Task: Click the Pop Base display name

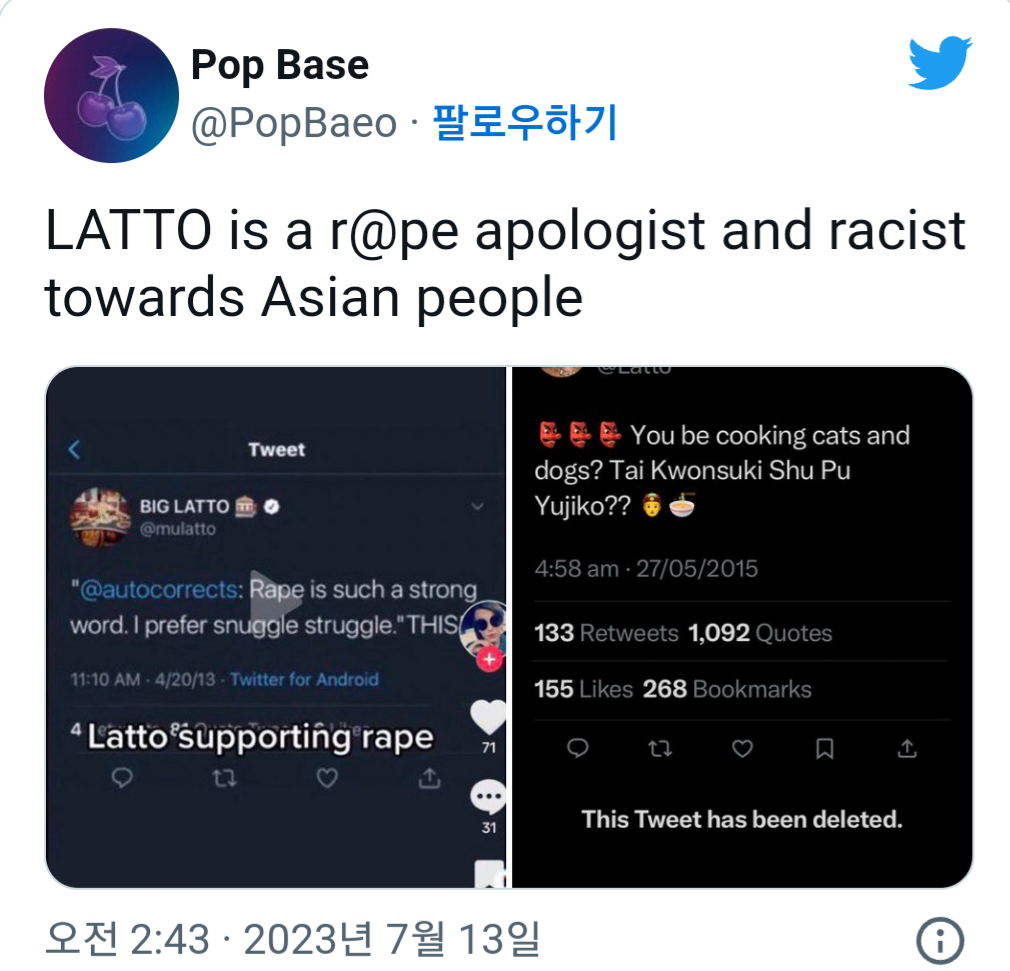Action: [280, 65]
